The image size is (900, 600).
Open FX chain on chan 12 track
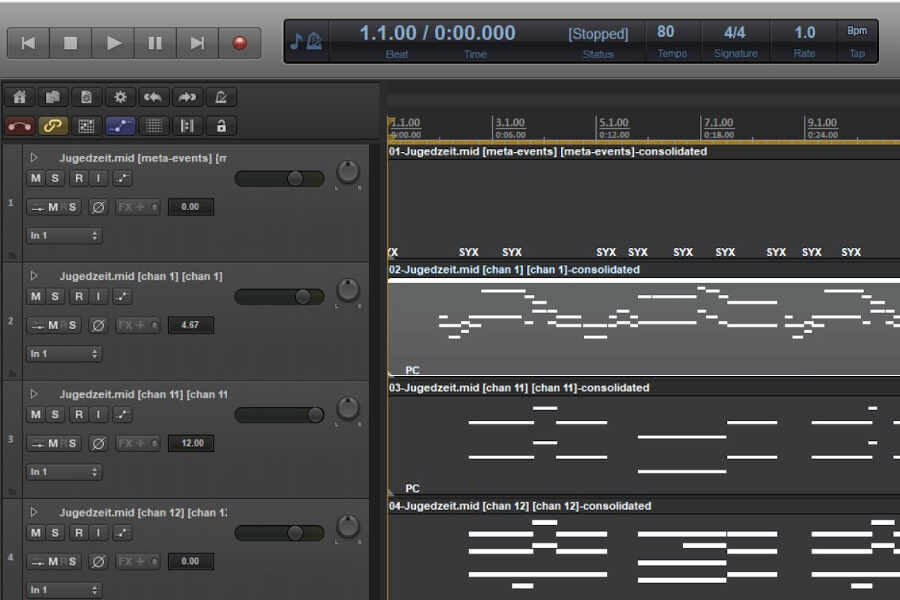click(133, 562)
